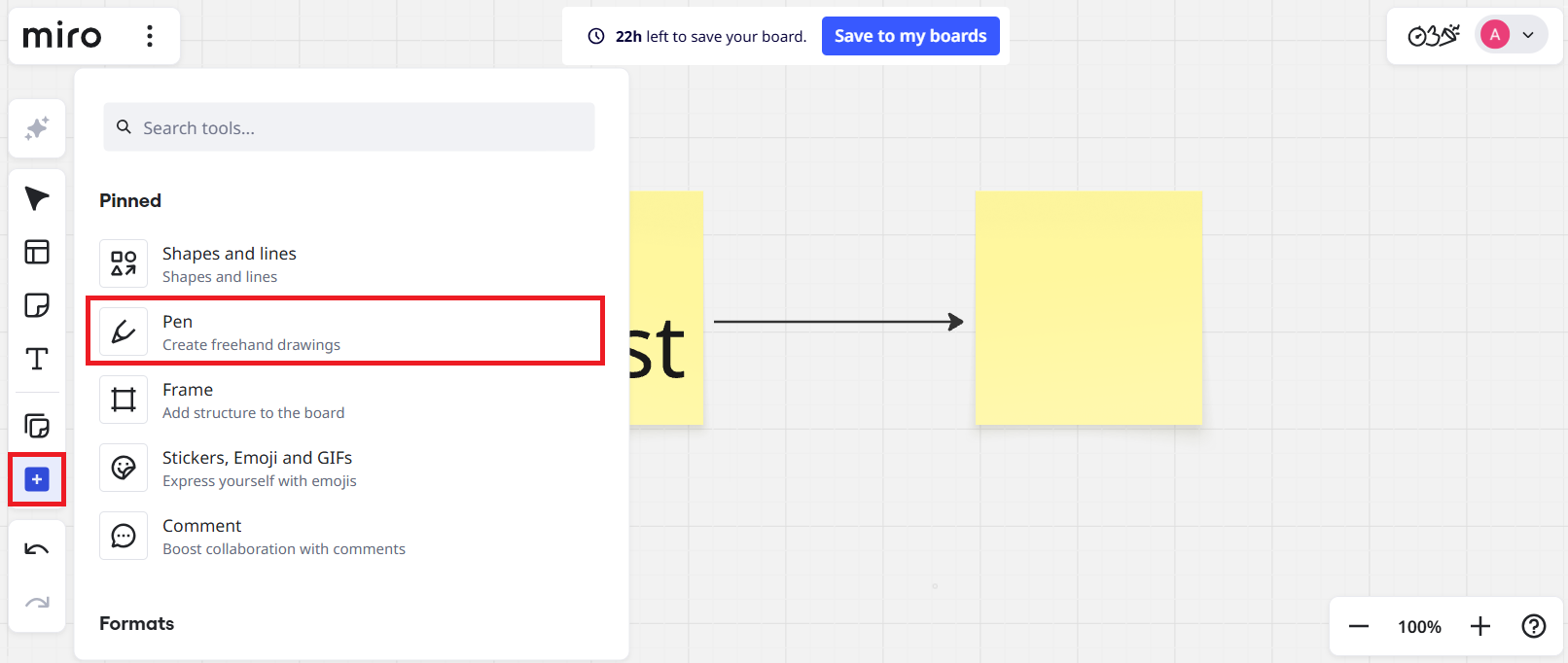The width and height of the screenshot is (1568, 663).
Task: Open the help question mark icon
Action: click(x=1534, y=626)
